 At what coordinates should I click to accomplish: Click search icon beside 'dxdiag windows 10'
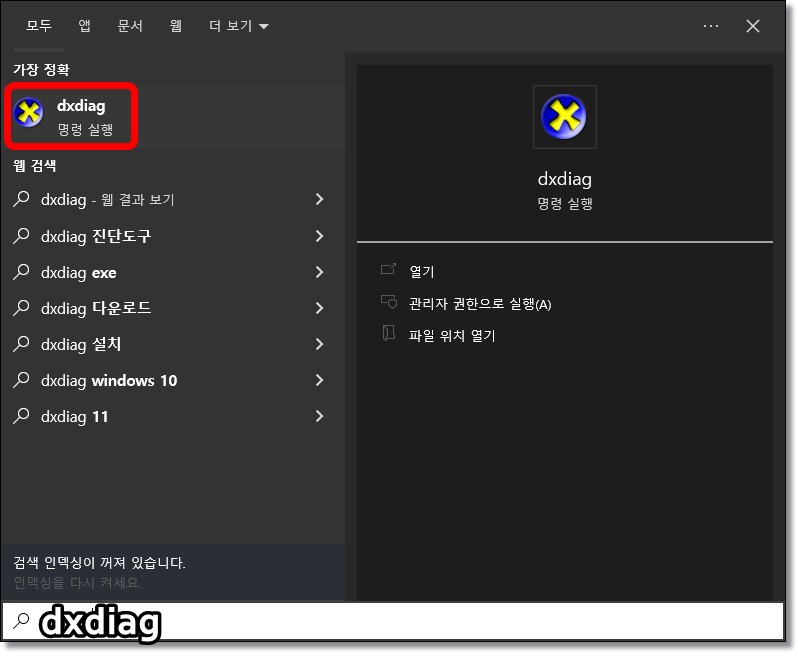click(x=21, y=380)
